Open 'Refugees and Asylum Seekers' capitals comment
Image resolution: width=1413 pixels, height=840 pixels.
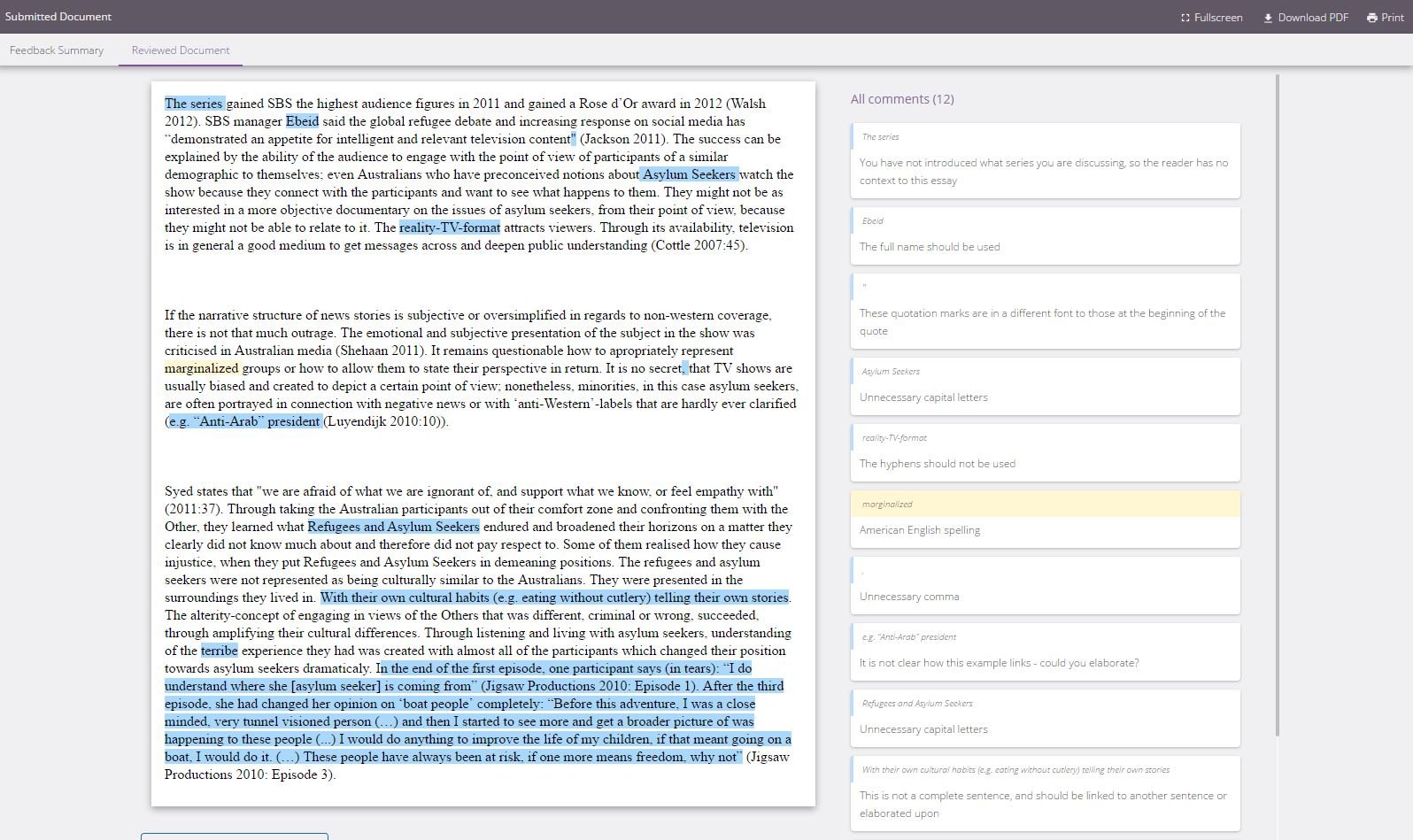pyautogui.click(x=1045, y=718)
